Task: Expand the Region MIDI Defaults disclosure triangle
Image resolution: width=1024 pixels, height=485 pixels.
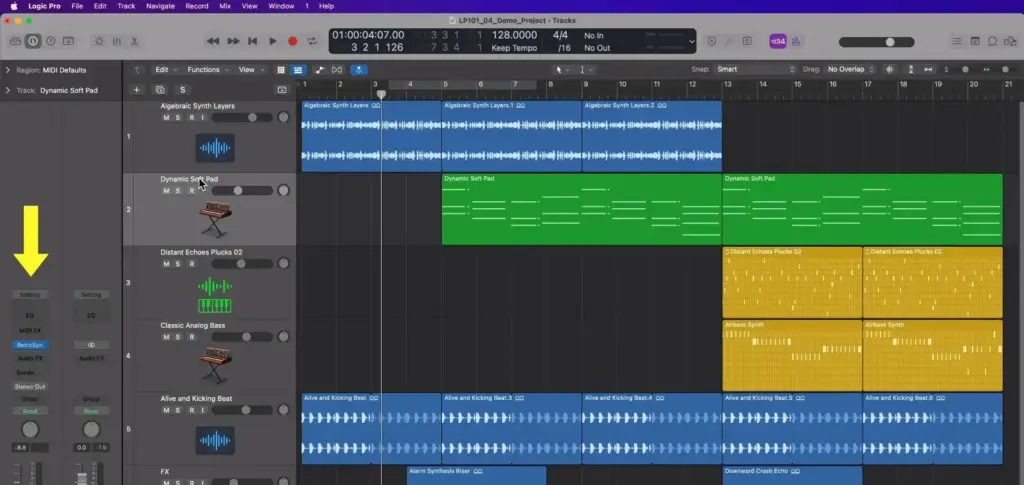Action: pos(8,70)
